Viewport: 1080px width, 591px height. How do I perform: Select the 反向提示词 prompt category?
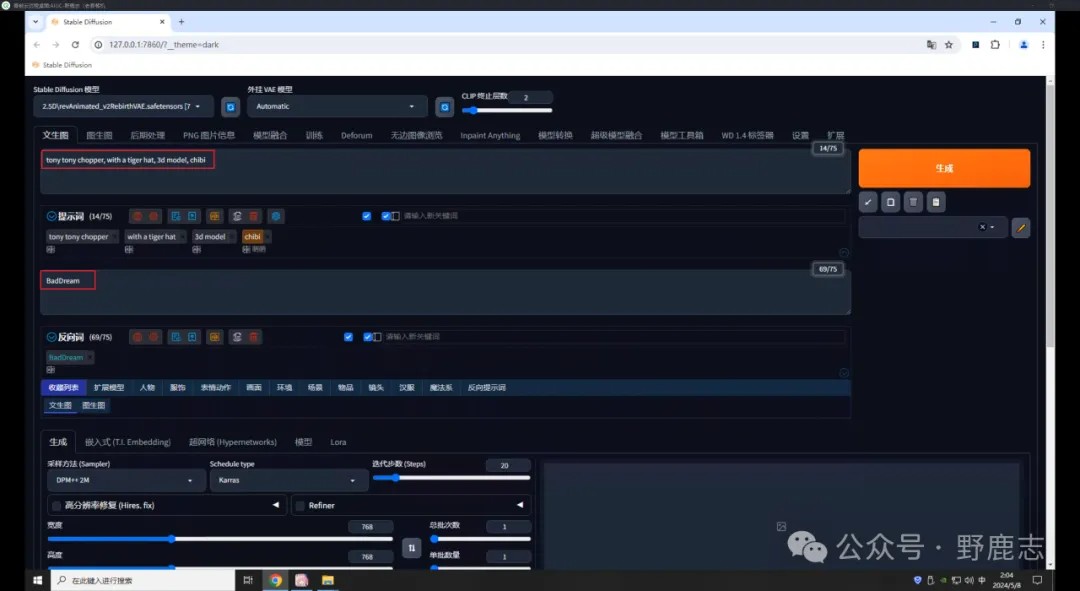(486, 388)
